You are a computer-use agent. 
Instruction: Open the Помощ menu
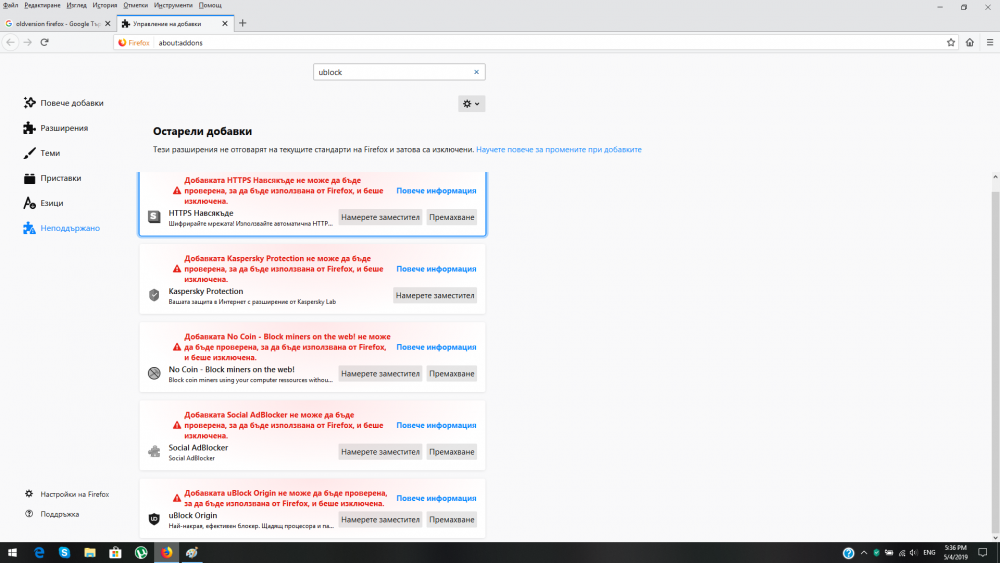coord(210,5)
